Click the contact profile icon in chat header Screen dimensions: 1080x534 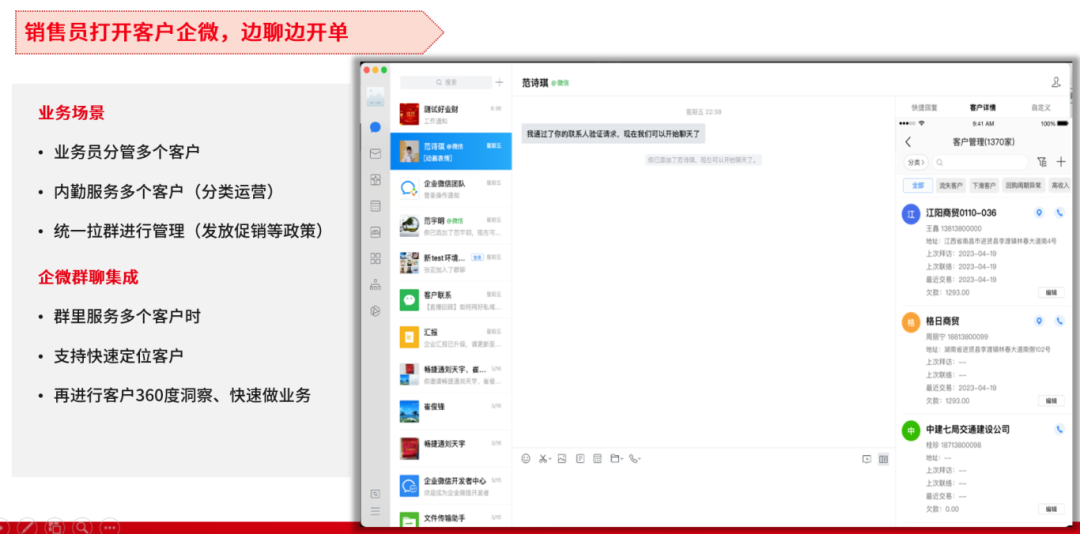(1055, 82)
